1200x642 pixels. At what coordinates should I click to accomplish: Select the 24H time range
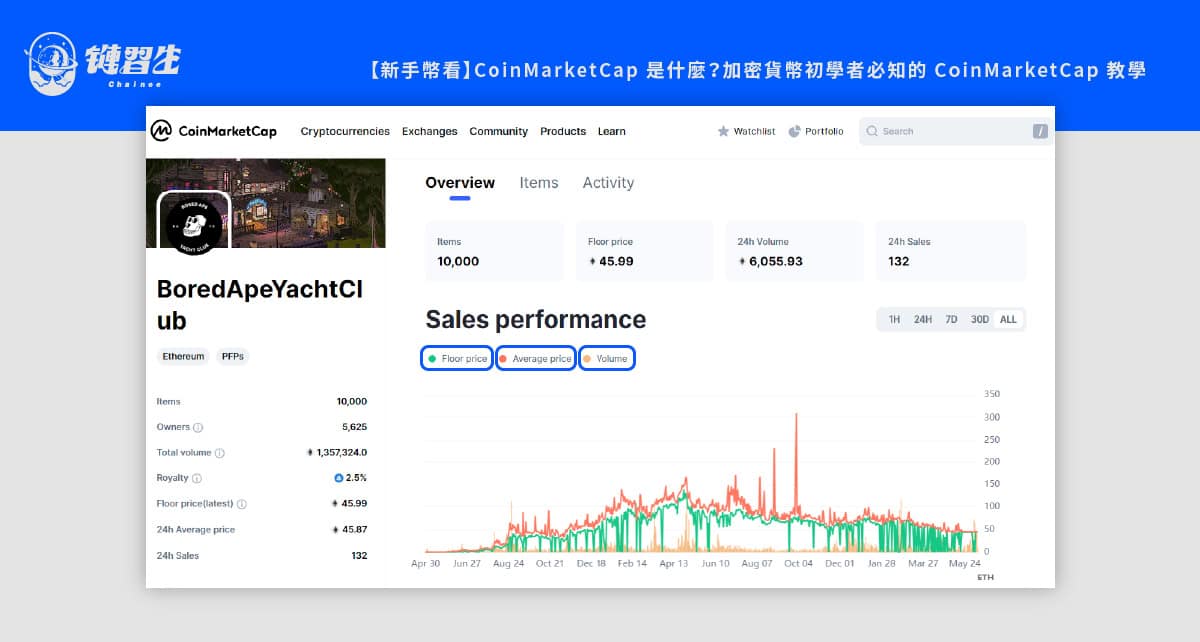coord(923,320)
